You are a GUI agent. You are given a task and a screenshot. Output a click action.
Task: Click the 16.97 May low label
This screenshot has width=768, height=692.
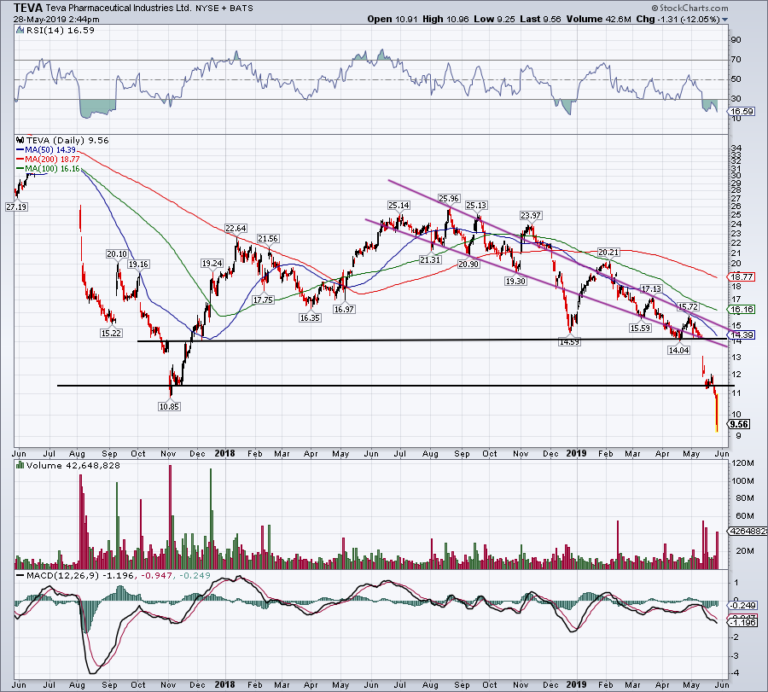[x=344, y=309]
